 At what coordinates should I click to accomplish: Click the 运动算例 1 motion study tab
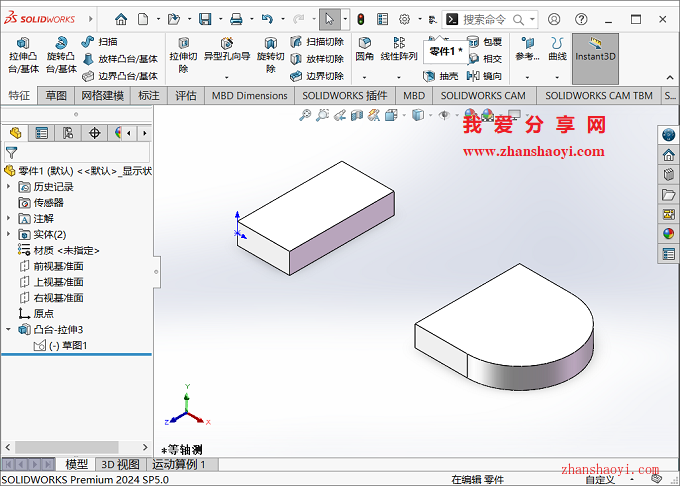tap(179, 464)
